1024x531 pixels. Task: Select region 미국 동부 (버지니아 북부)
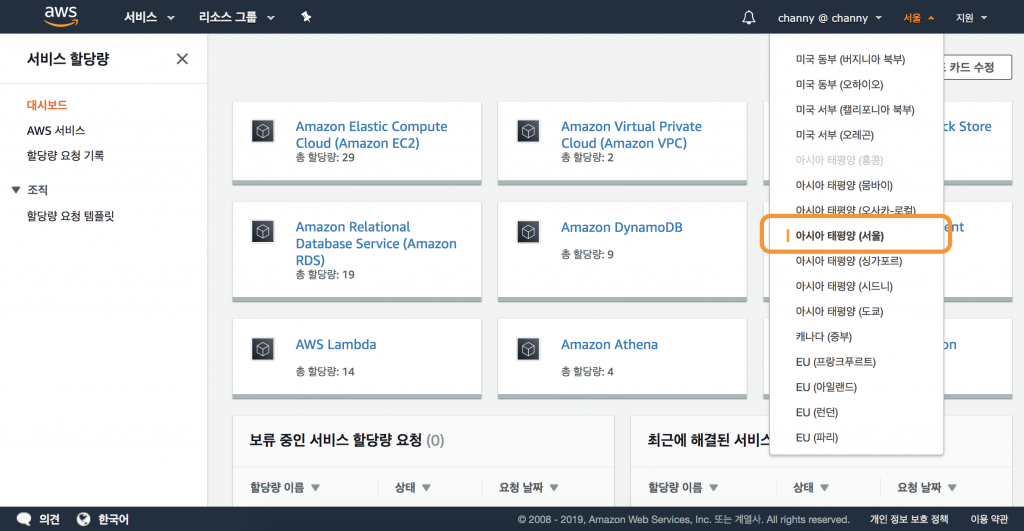(x=850, y=59)
